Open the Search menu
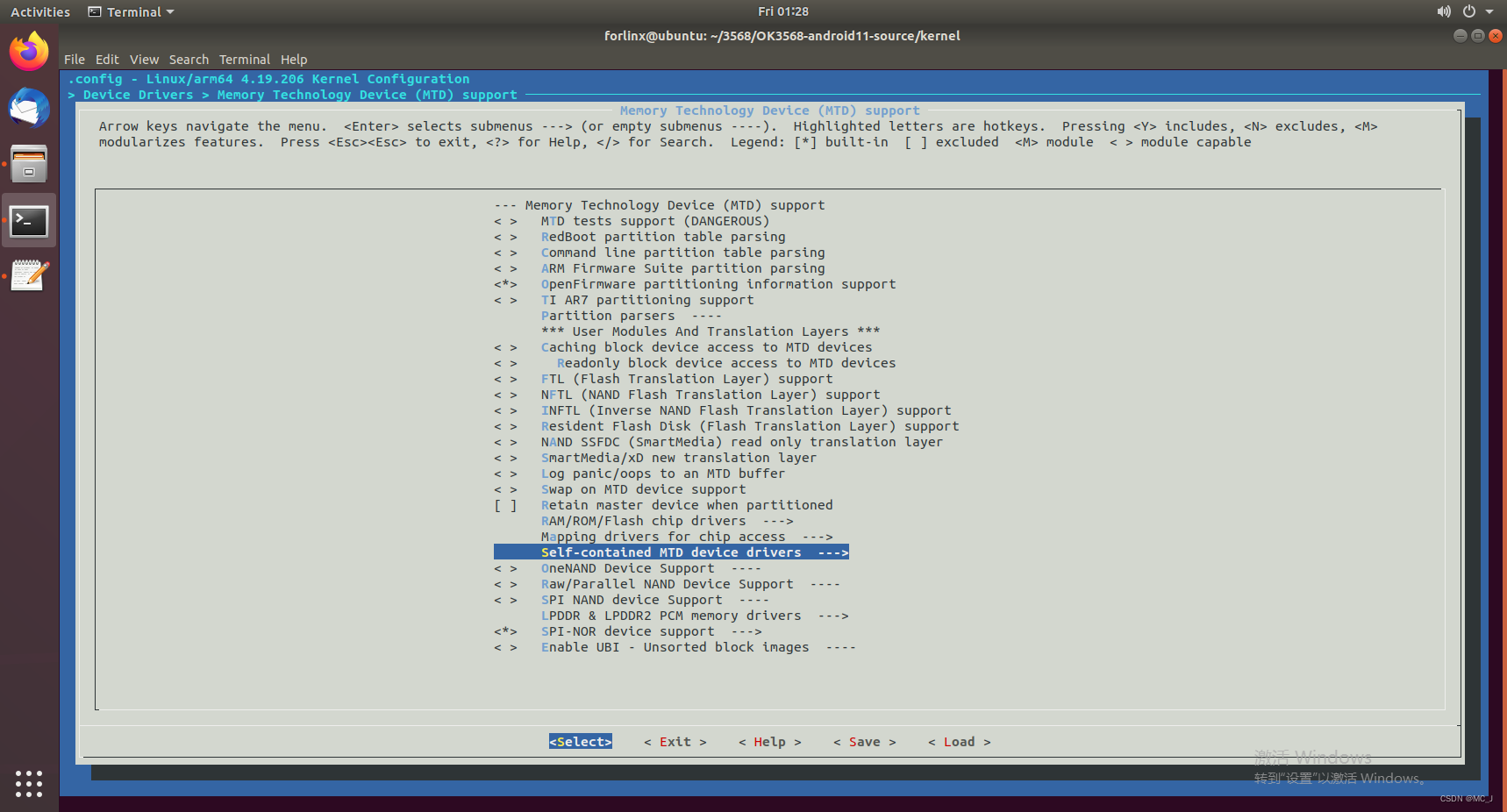 [x=189, y=60]
